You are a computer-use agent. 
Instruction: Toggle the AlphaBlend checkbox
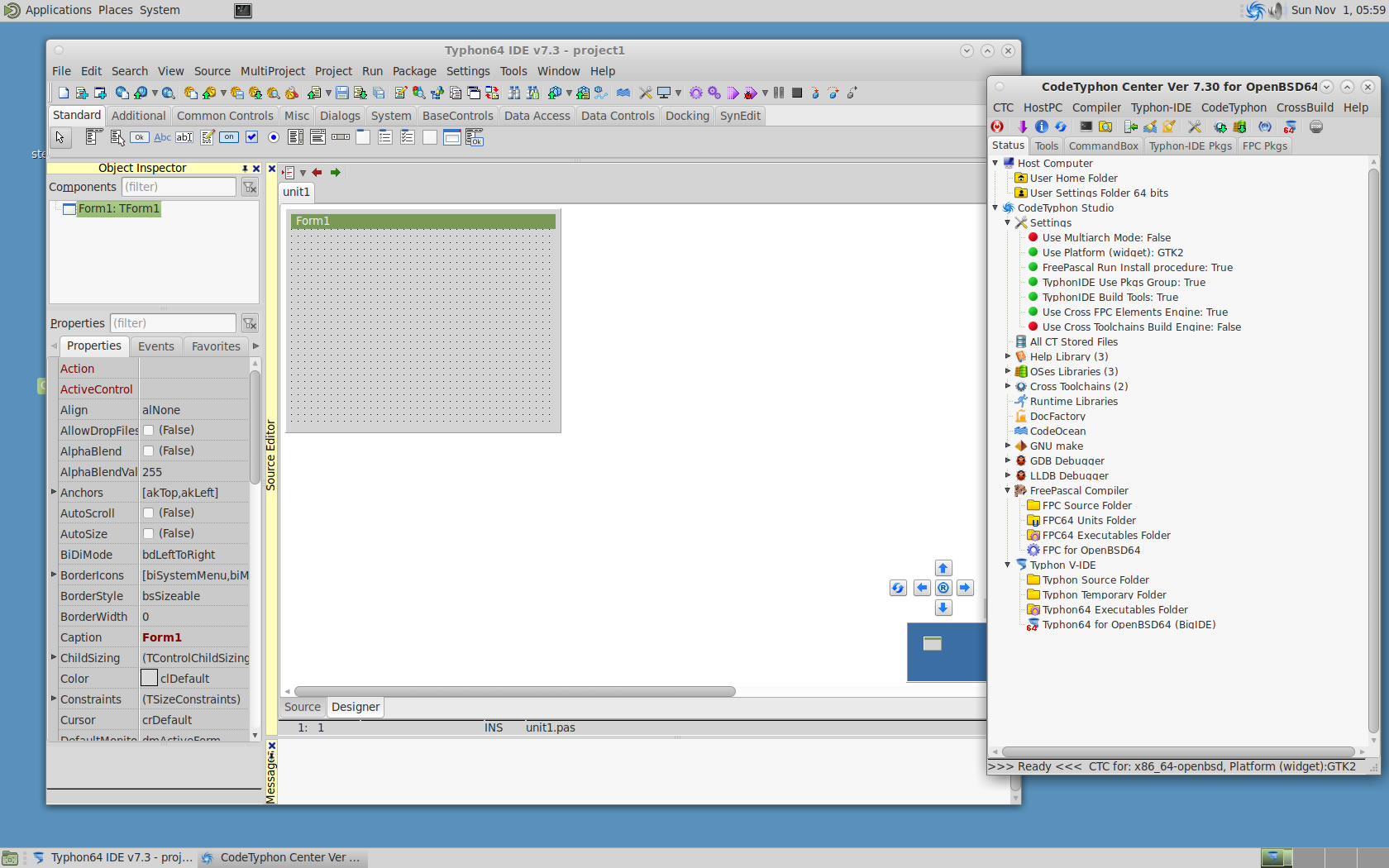pos(149,451)
